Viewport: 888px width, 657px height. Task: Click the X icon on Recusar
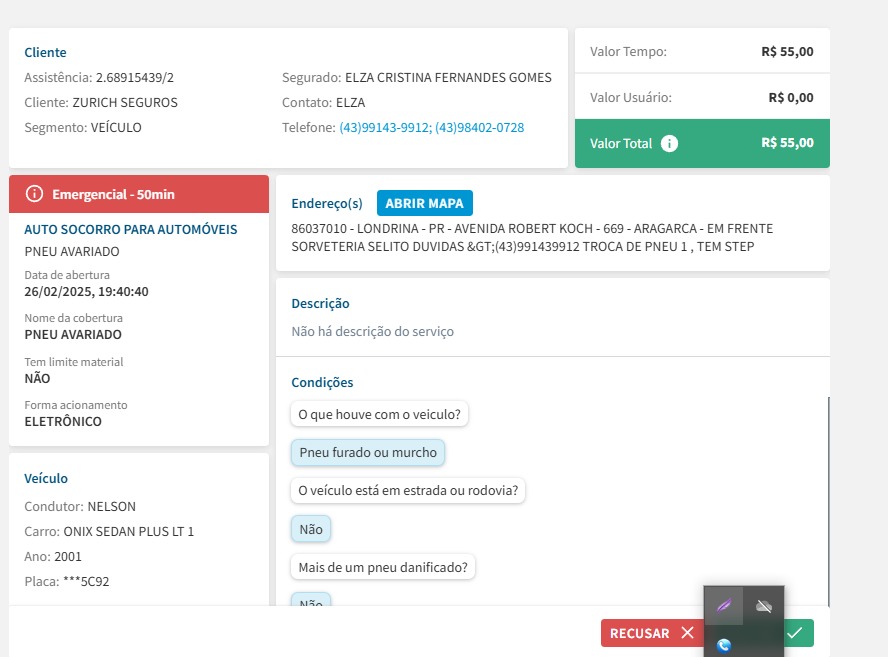[x=687, y=633]
